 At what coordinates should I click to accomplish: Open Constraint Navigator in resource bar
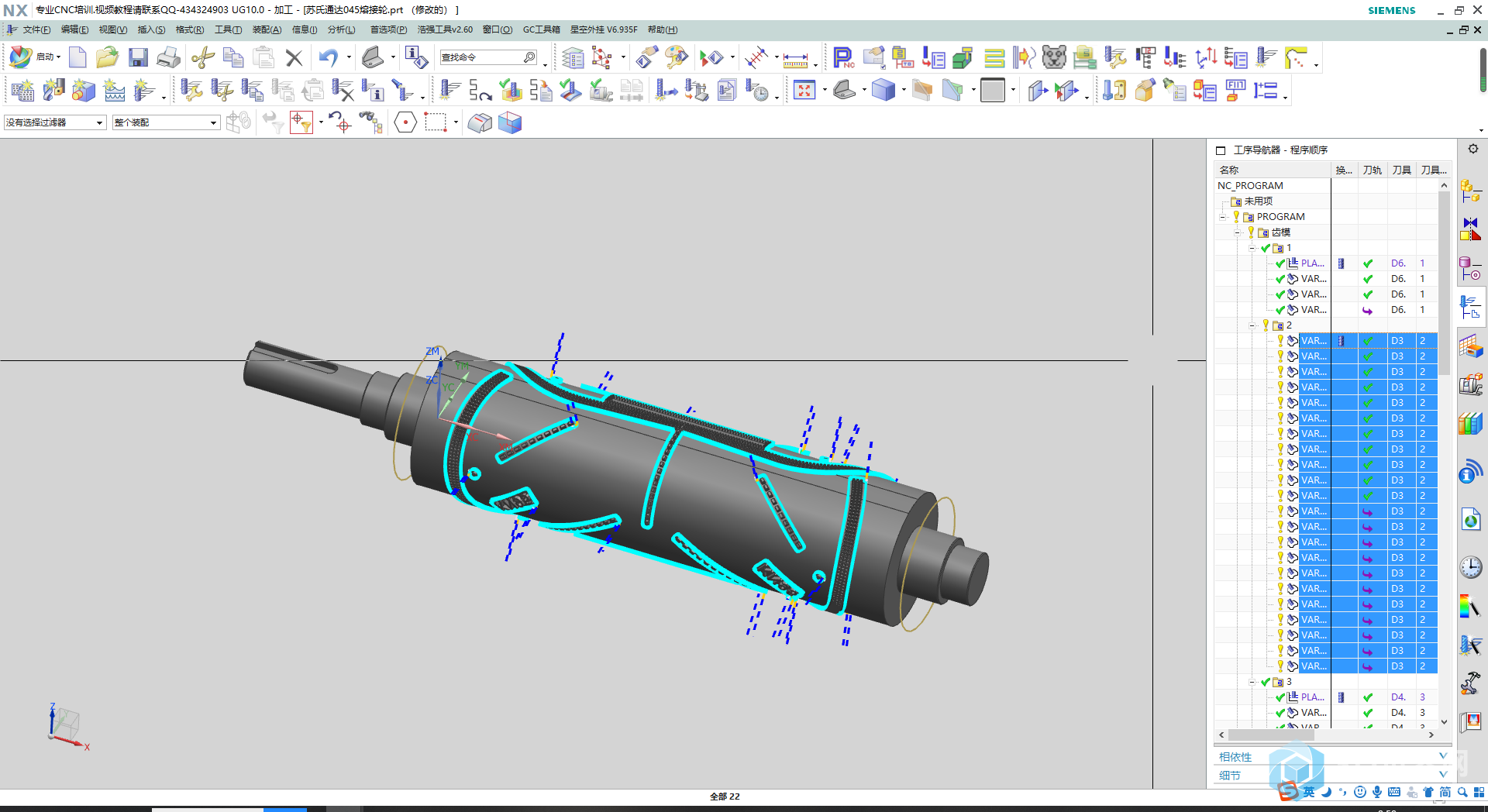[1470, 229]
